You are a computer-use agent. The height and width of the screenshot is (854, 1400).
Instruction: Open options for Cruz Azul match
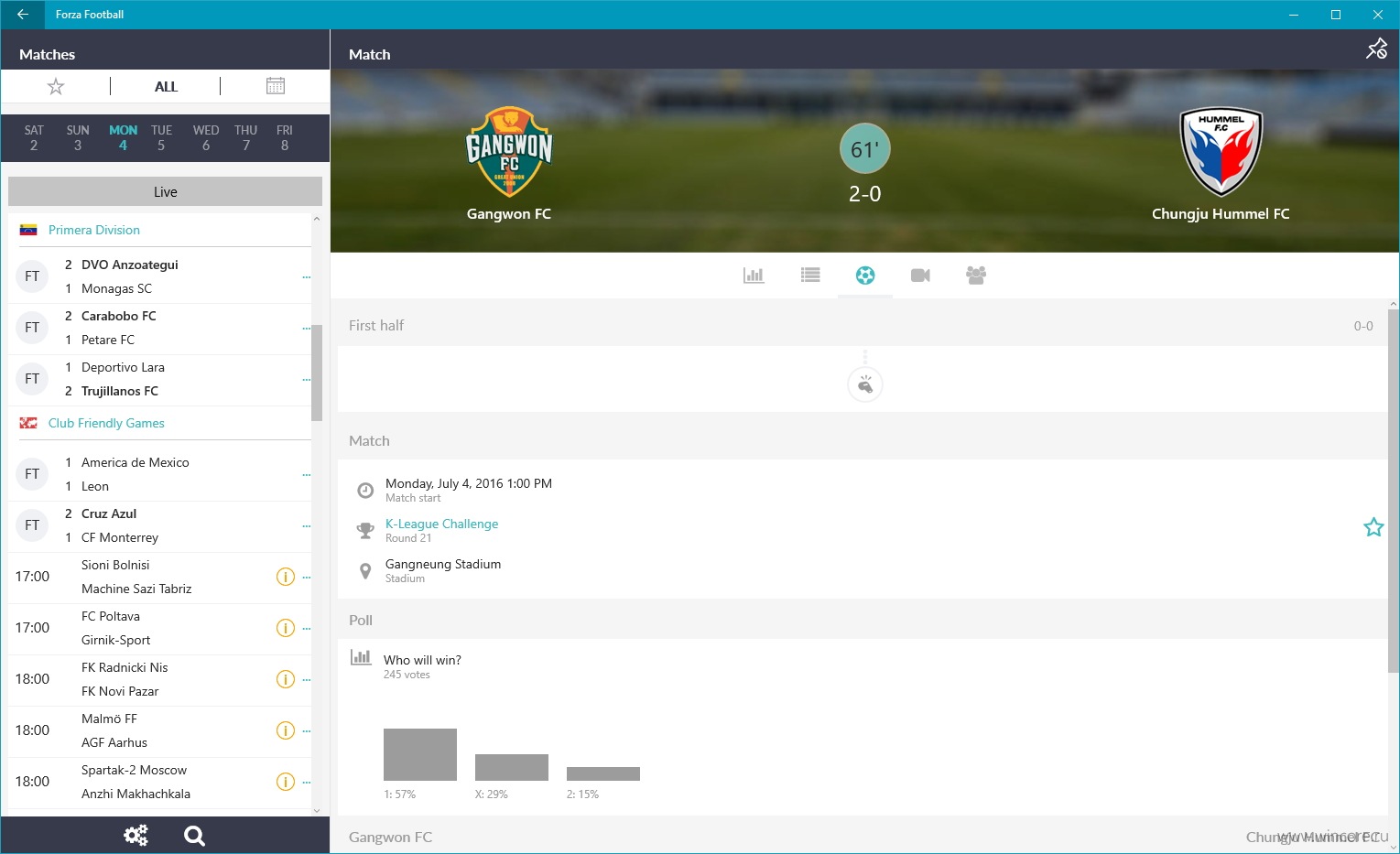pos(306,525)
